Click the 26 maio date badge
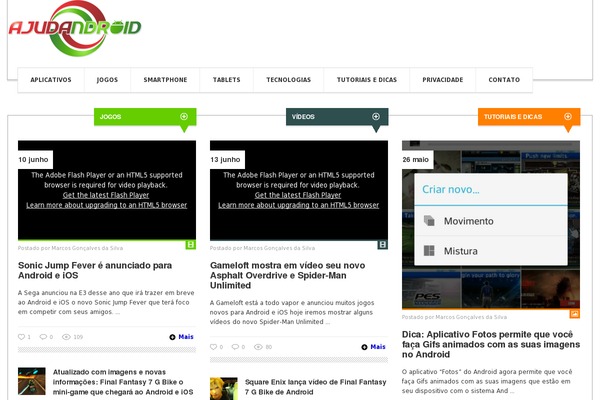Viewport: 600px width, 400px height. tap(417, 160)
